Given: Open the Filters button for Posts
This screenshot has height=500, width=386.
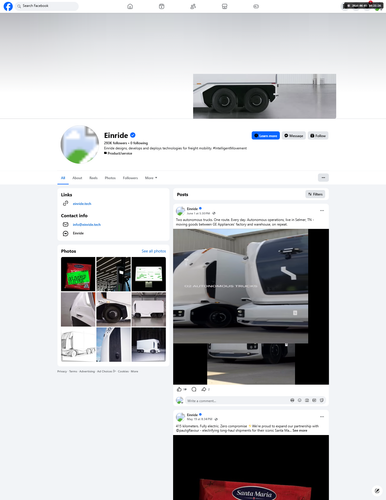Looking at the screenshot, I should click(x=315, y=194).
